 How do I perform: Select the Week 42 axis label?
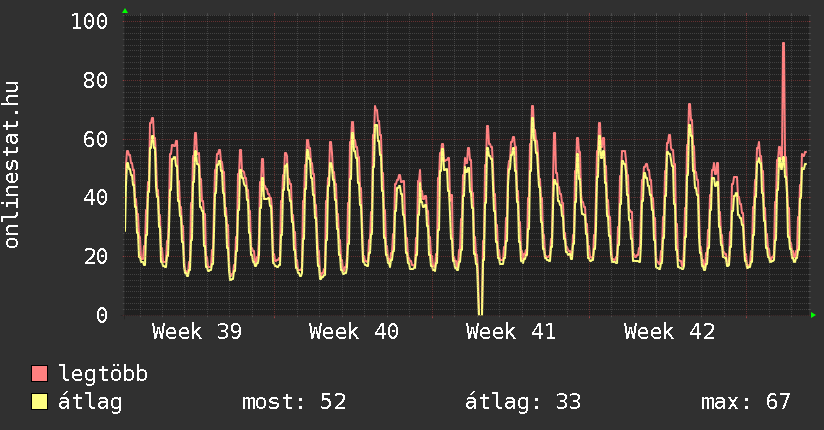[669, 332]
